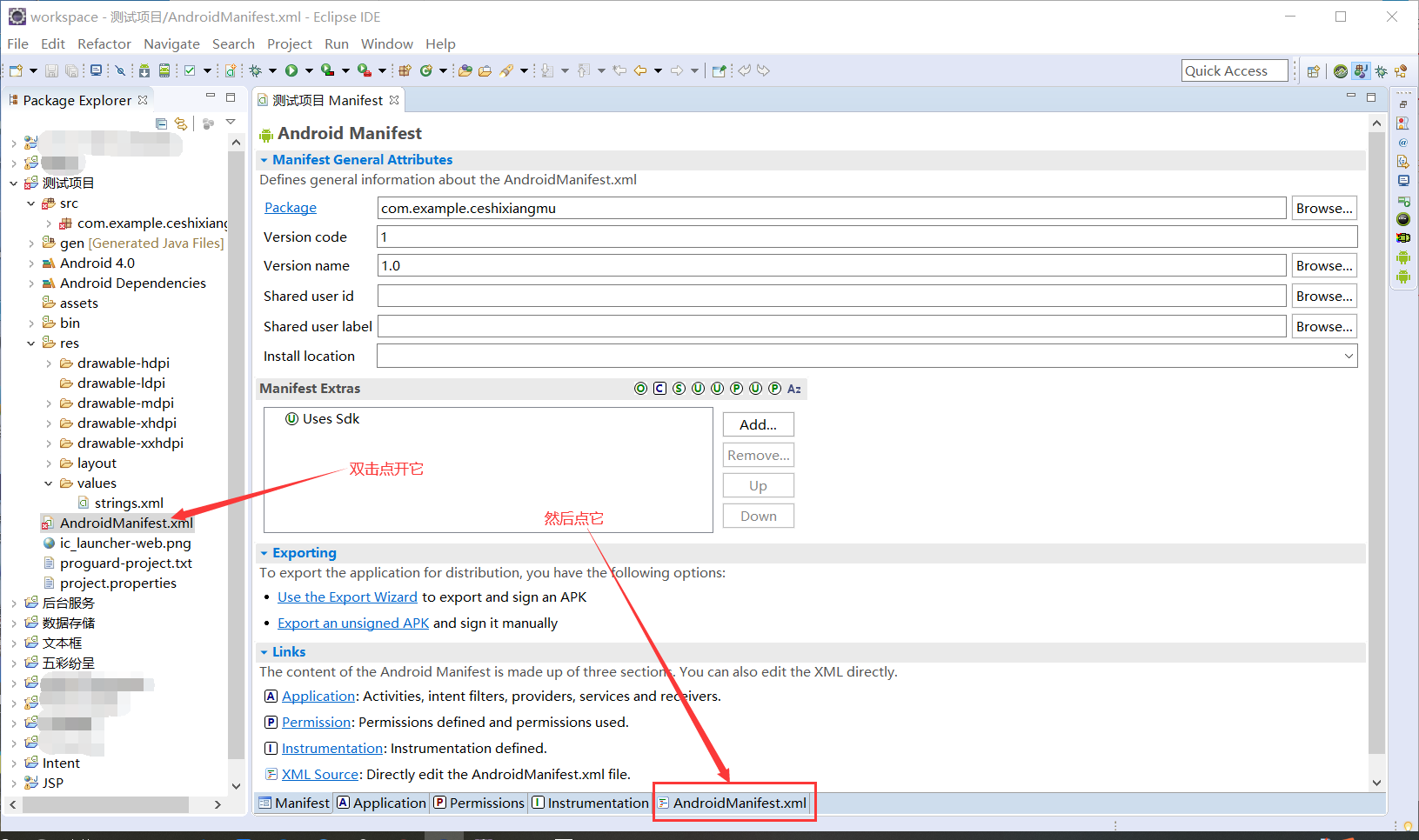Expand the layout folder under res

[50, 463]
